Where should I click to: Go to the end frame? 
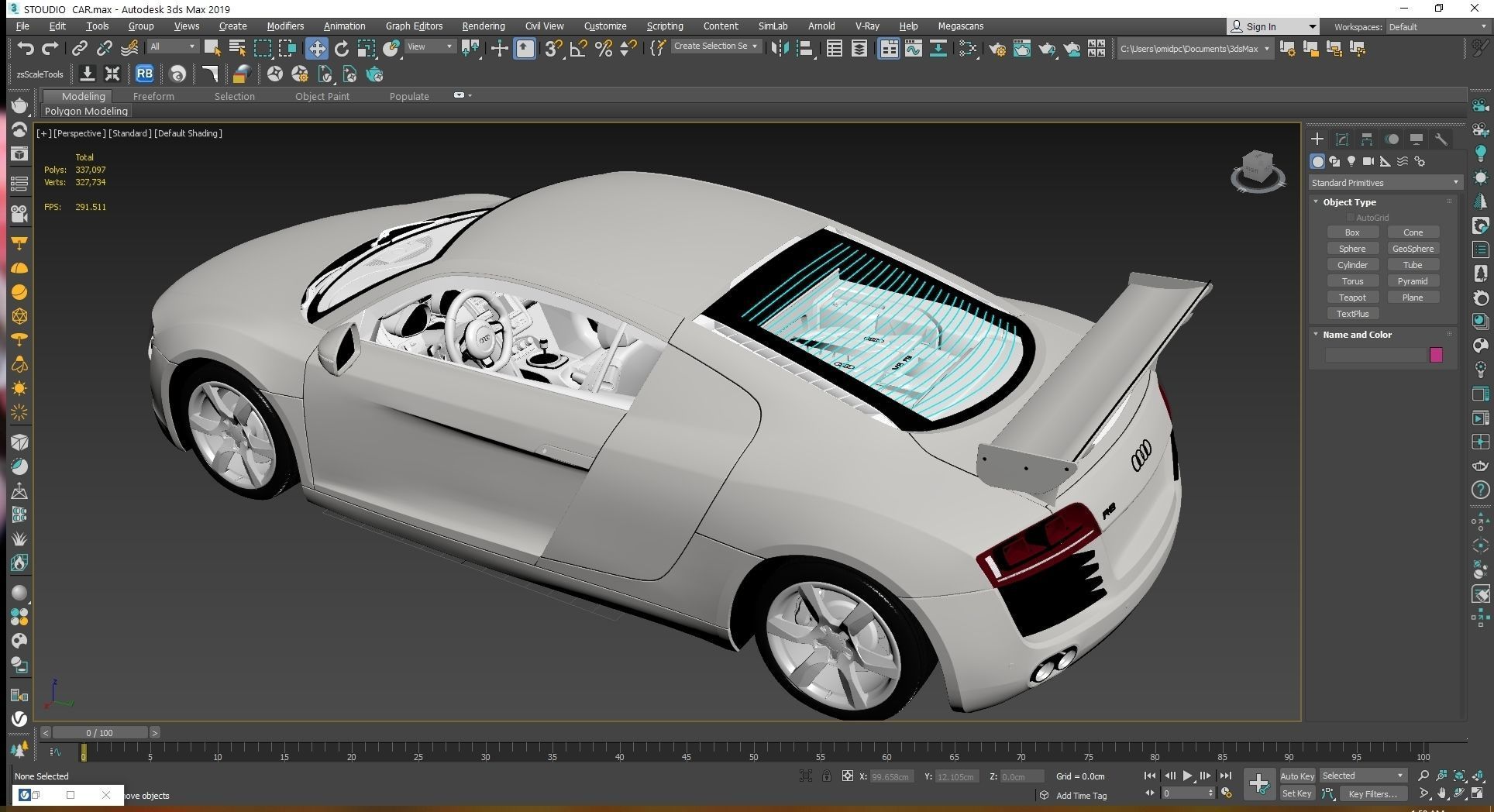pos(1225,776)
